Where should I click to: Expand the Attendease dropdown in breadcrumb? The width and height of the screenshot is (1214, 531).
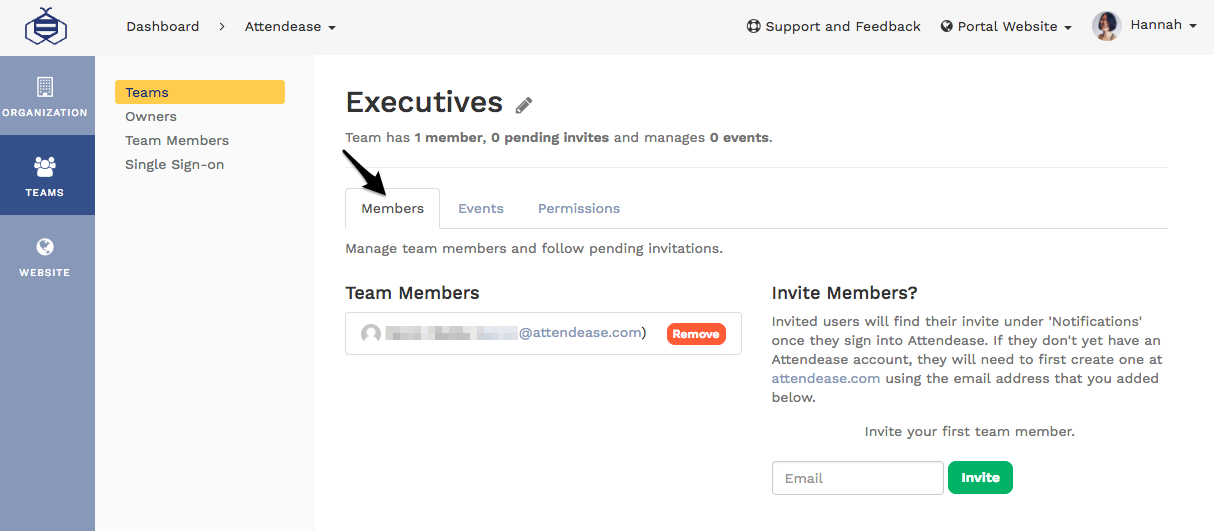click(290, 27)
